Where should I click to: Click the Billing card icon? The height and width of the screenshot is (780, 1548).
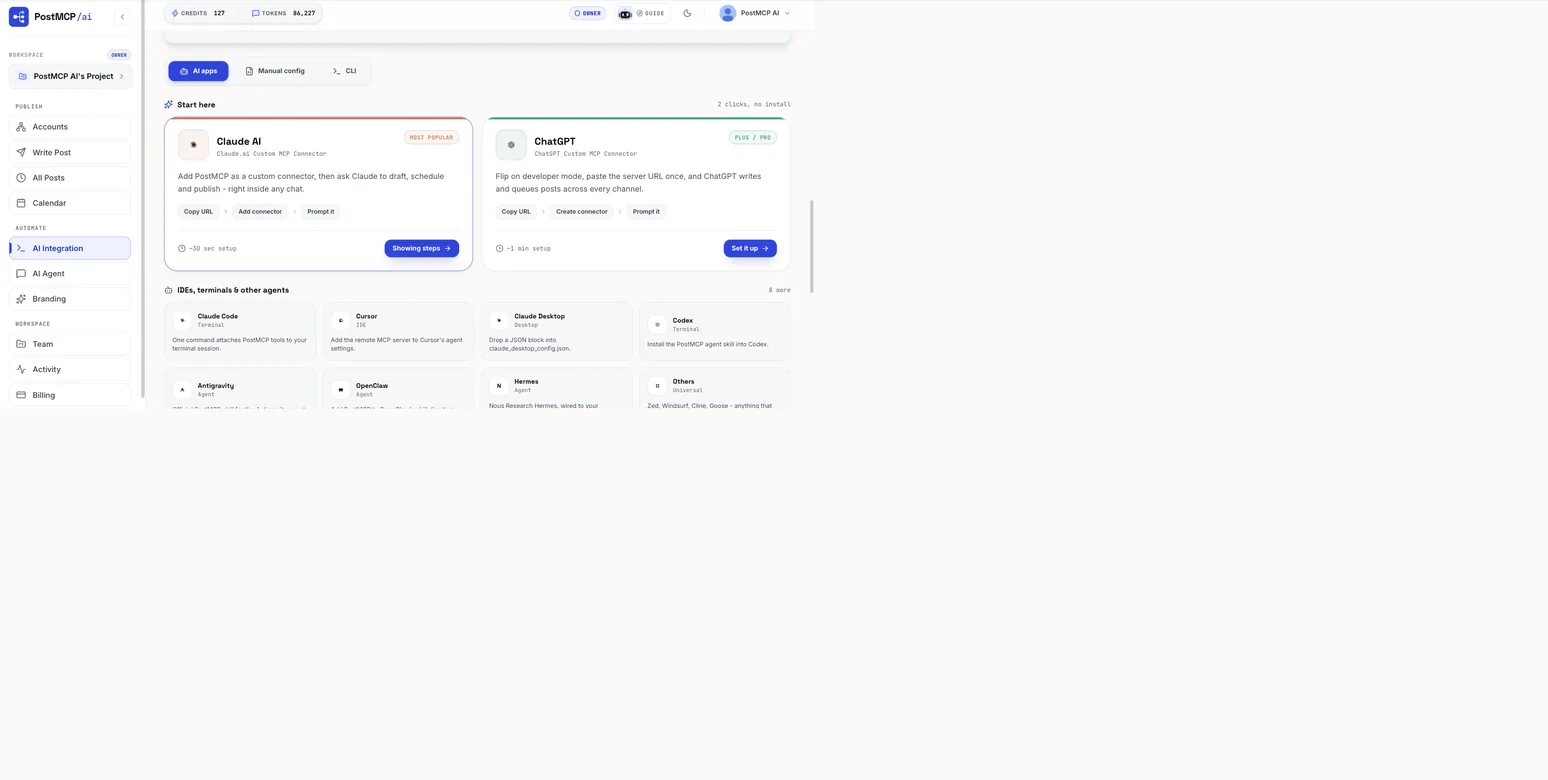[21, 395]
